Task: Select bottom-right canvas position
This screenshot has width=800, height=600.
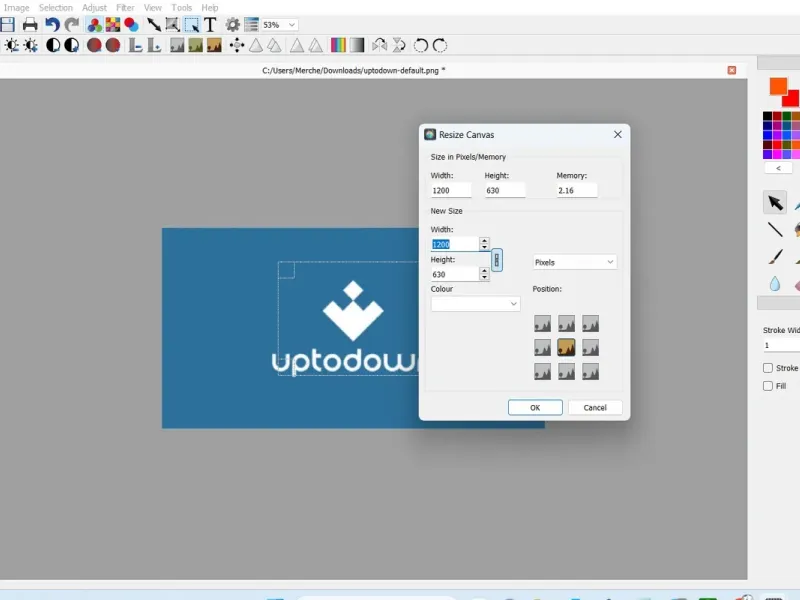Action: point(590,371)
